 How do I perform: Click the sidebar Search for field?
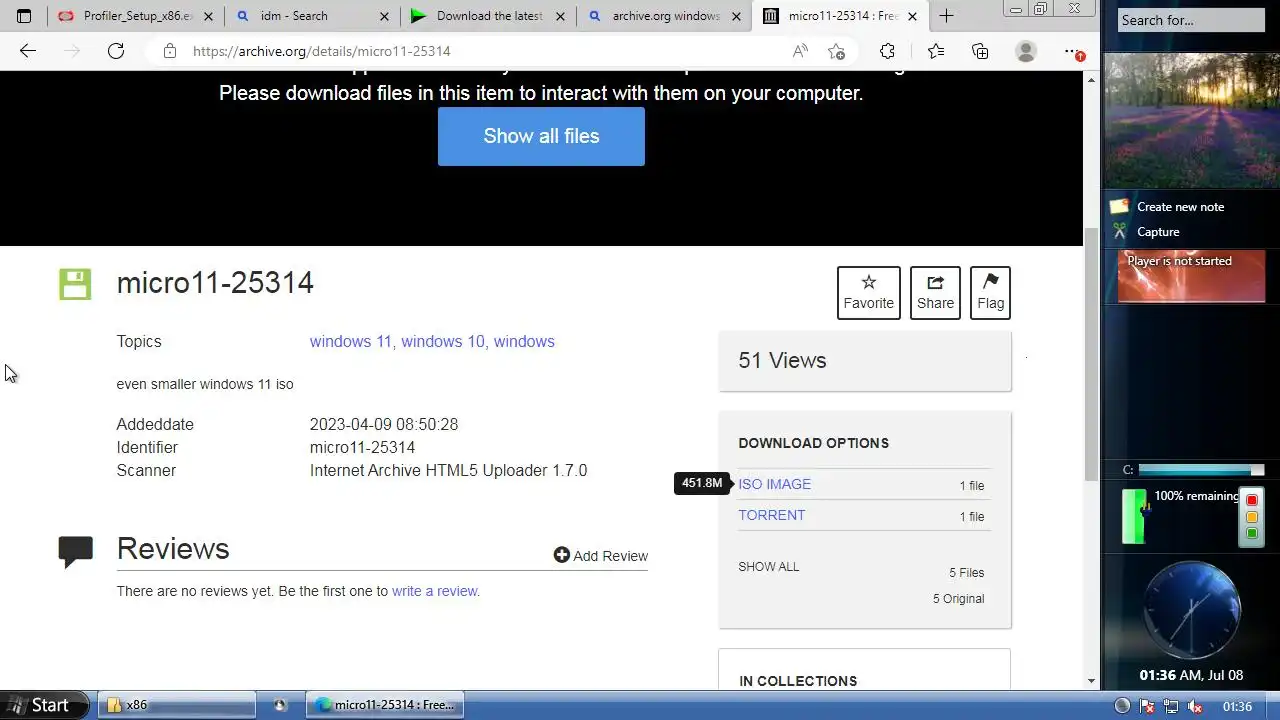click(x=1190, y=20)
